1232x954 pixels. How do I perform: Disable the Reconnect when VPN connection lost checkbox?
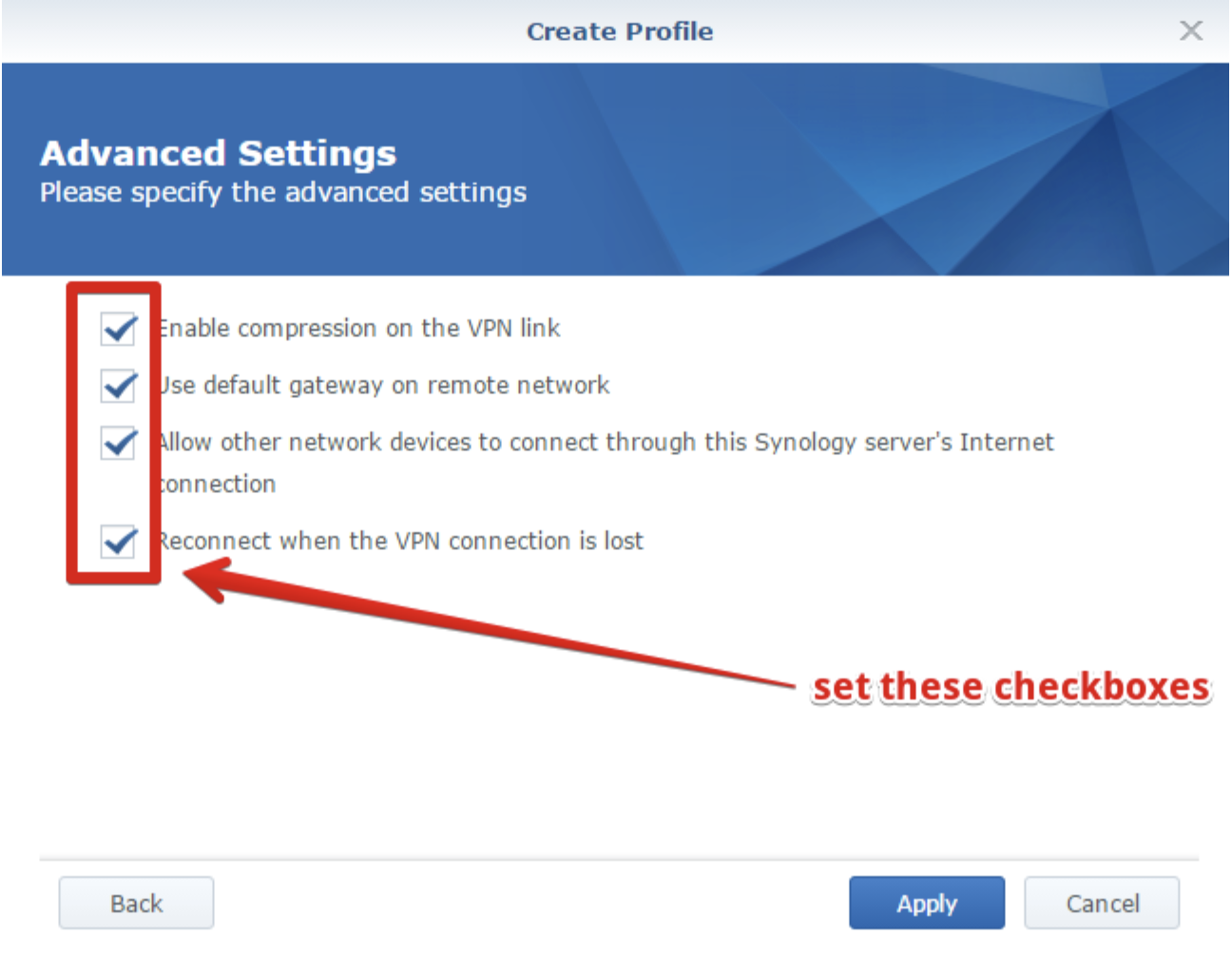click(x=119, y=542)
